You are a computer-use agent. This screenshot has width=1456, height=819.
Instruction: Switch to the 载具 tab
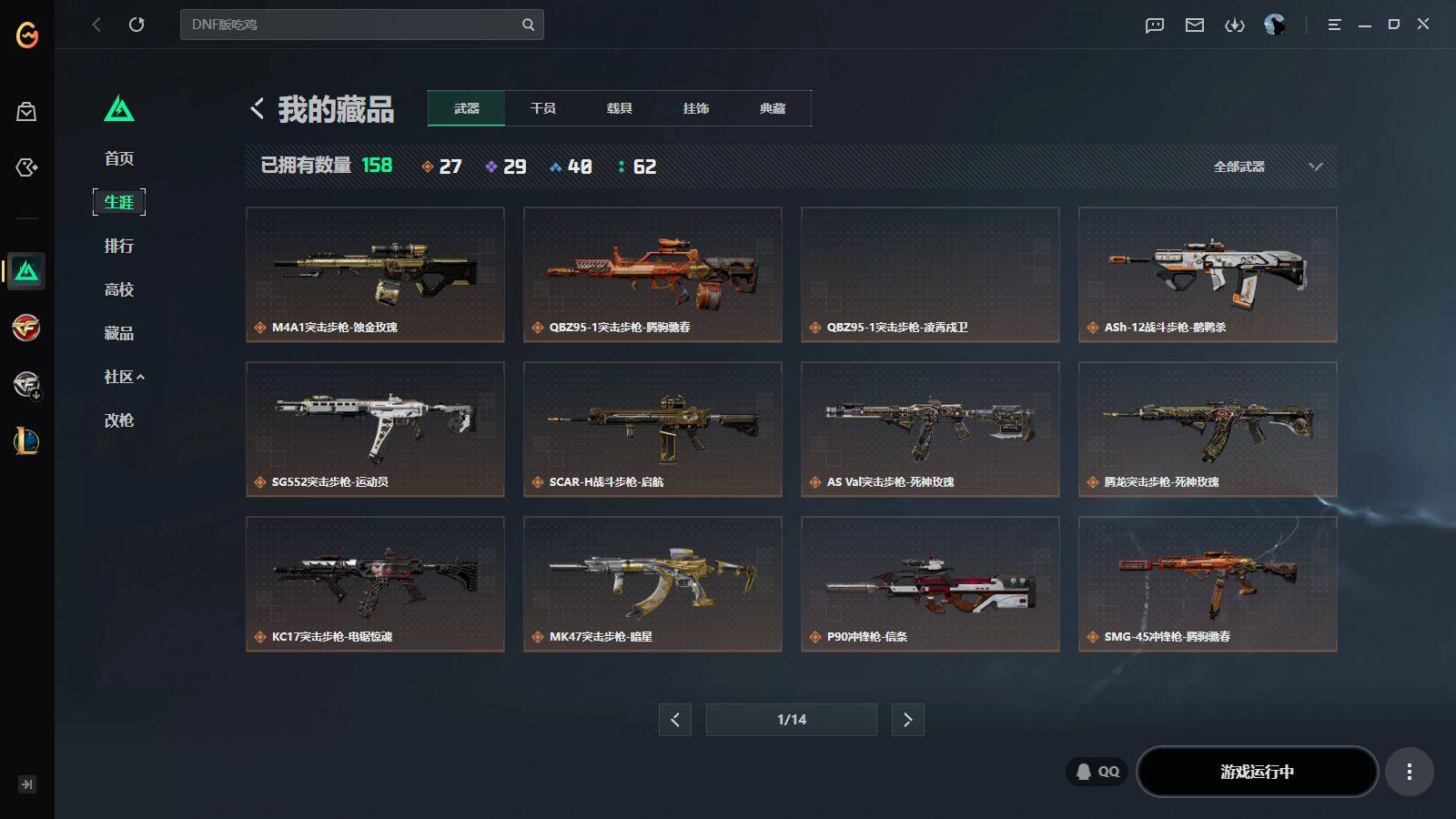click(x=620, y=108)
